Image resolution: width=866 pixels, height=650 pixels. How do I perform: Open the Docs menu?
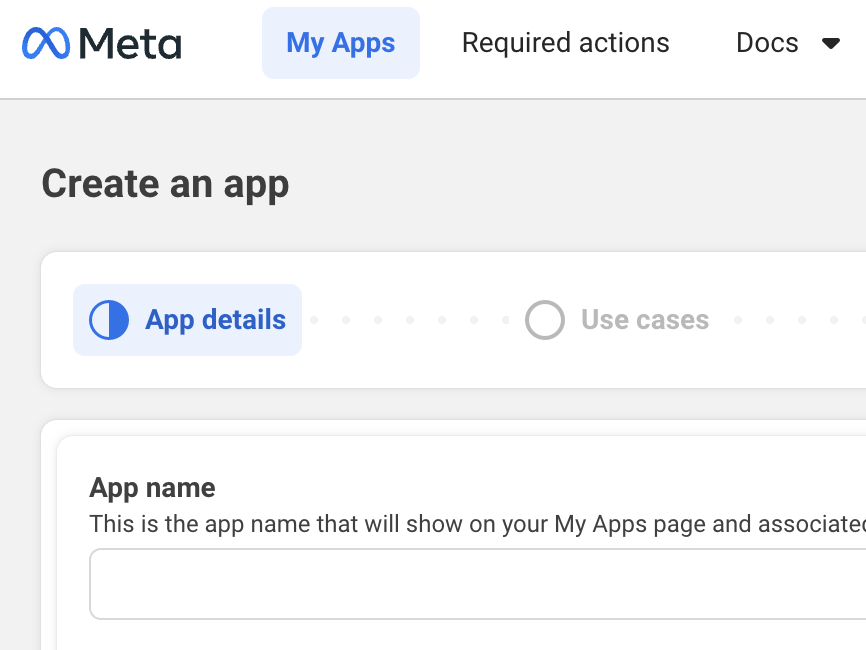pos(767,43)
